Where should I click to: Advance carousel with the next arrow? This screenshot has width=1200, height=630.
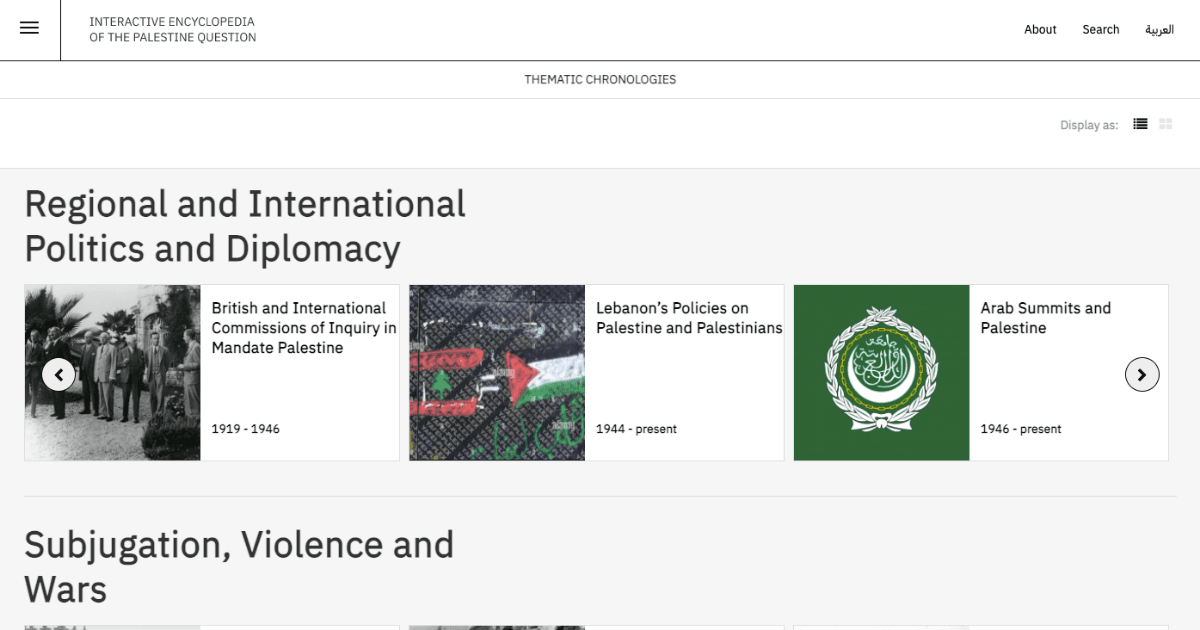1142,374
